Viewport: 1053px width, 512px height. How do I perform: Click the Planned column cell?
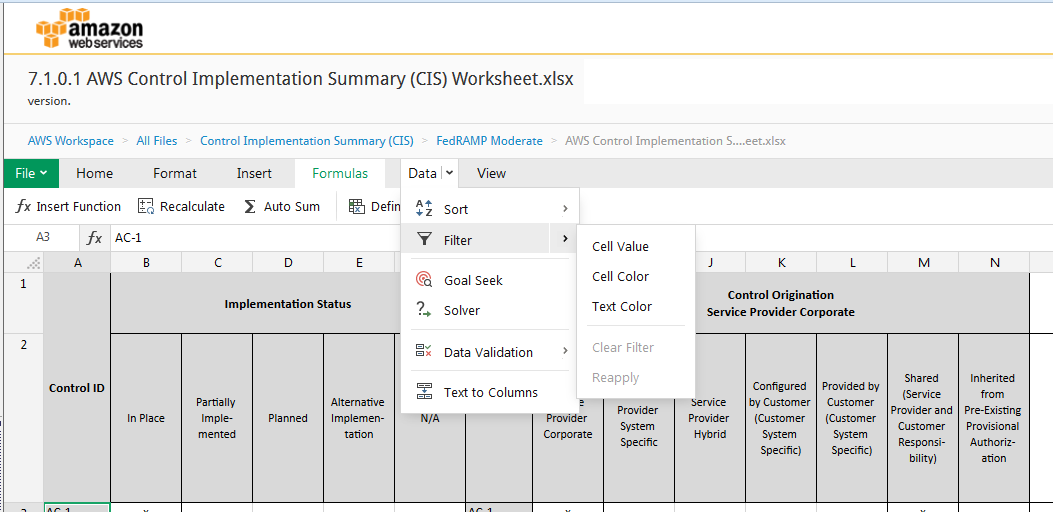[288, 417]
